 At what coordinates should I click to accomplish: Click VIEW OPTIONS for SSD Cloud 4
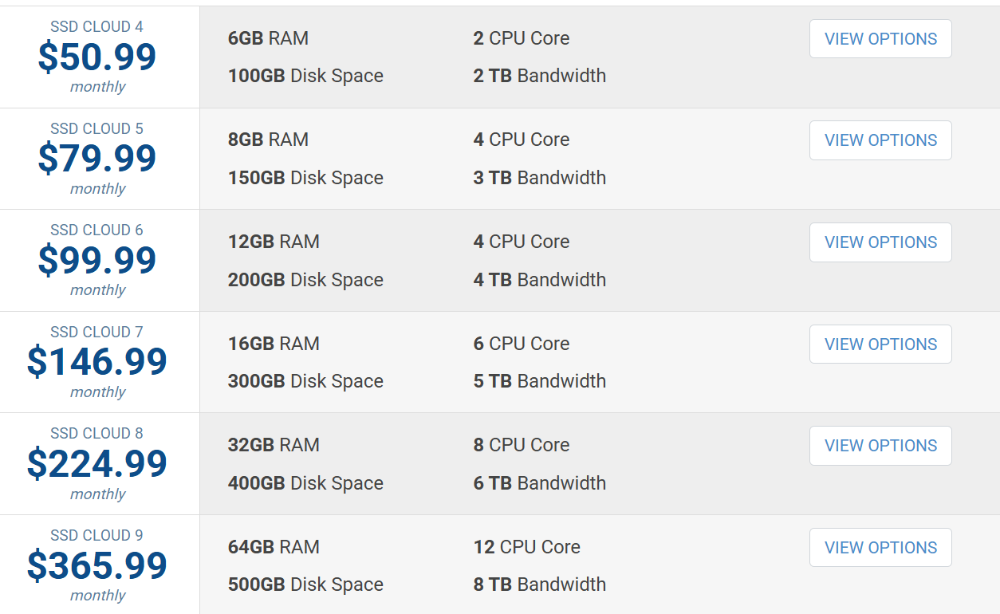880,39
